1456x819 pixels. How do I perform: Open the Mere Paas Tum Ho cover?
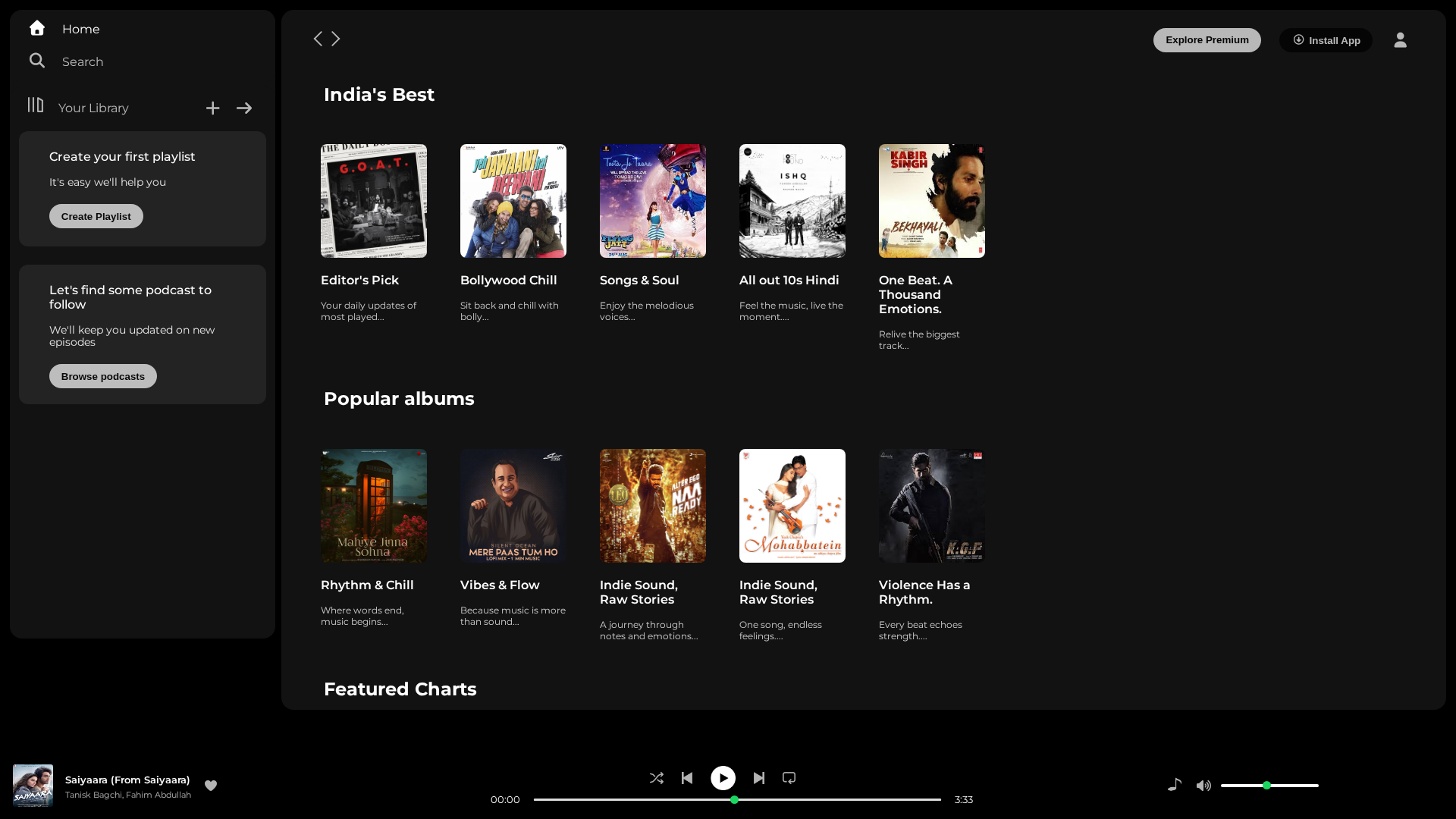(x=513, y=506)
